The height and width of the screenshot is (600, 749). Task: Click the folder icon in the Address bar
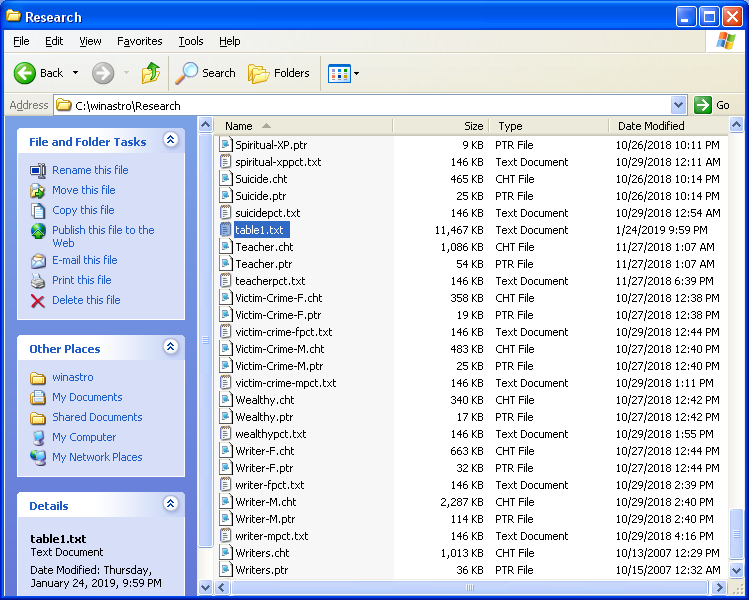pyautogui.click(x=64, y=105)
